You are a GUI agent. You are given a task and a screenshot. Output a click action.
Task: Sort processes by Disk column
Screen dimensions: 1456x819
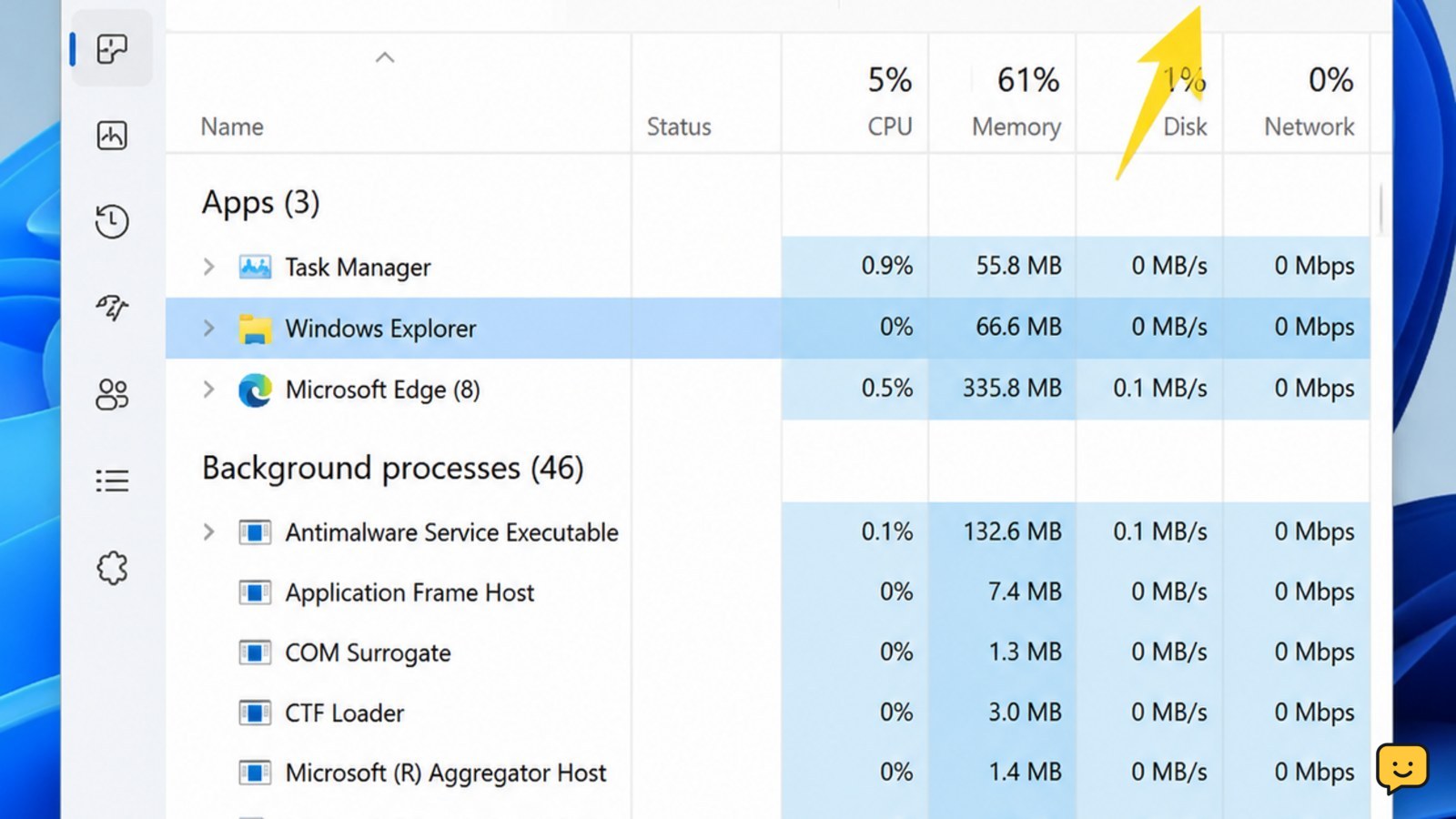click(1185, 126)
